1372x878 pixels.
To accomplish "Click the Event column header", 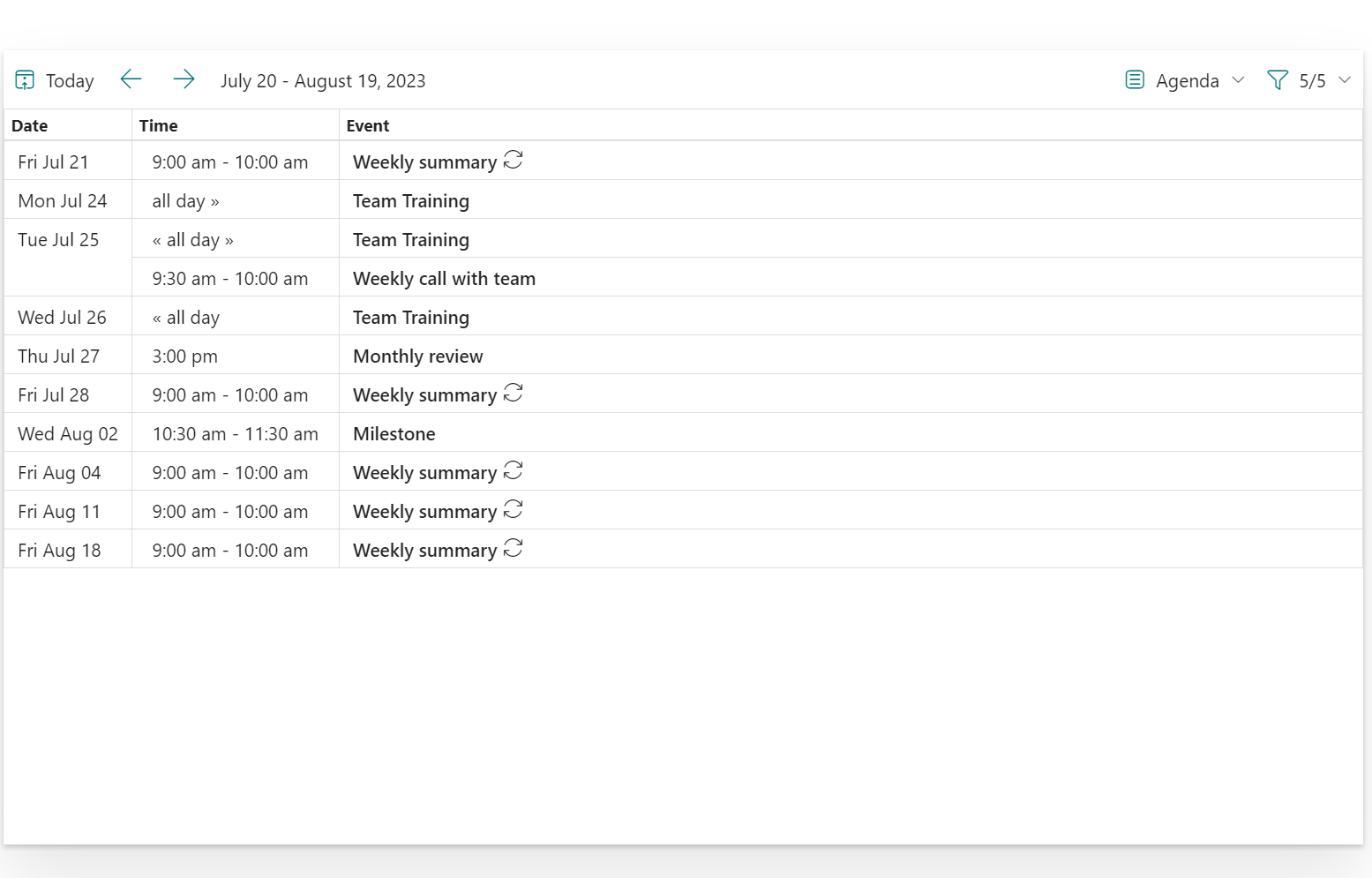I will 368,126.
